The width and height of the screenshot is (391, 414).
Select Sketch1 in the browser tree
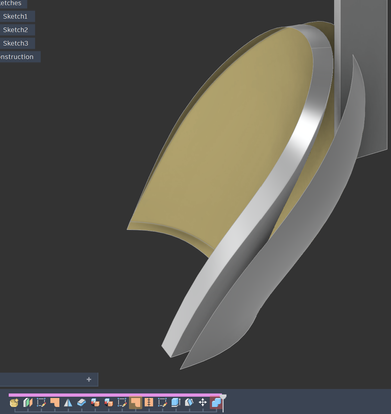pos(15,16)
